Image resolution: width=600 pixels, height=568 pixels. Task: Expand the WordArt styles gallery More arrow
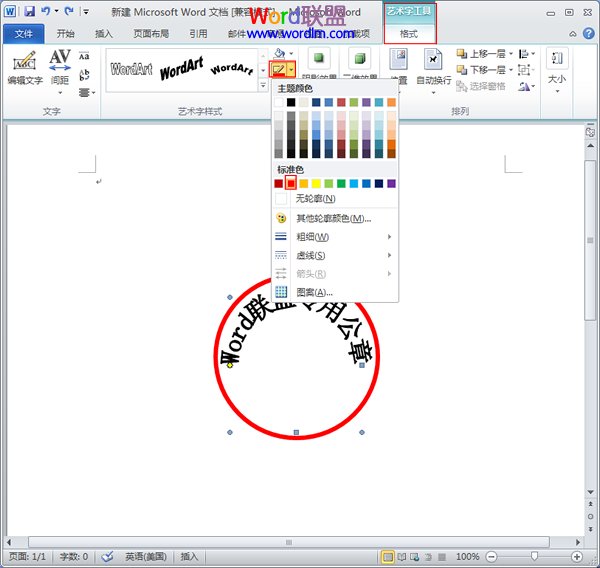click(x=263, y=85)
